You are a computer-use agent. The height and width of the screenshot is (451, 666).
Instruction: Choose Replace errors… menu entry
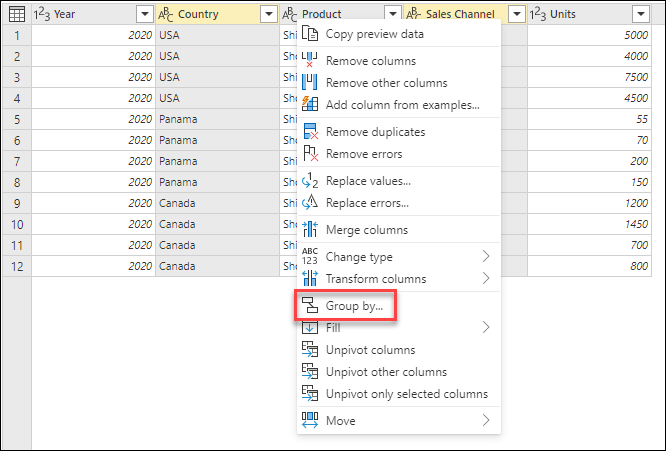tap(399, 203)
